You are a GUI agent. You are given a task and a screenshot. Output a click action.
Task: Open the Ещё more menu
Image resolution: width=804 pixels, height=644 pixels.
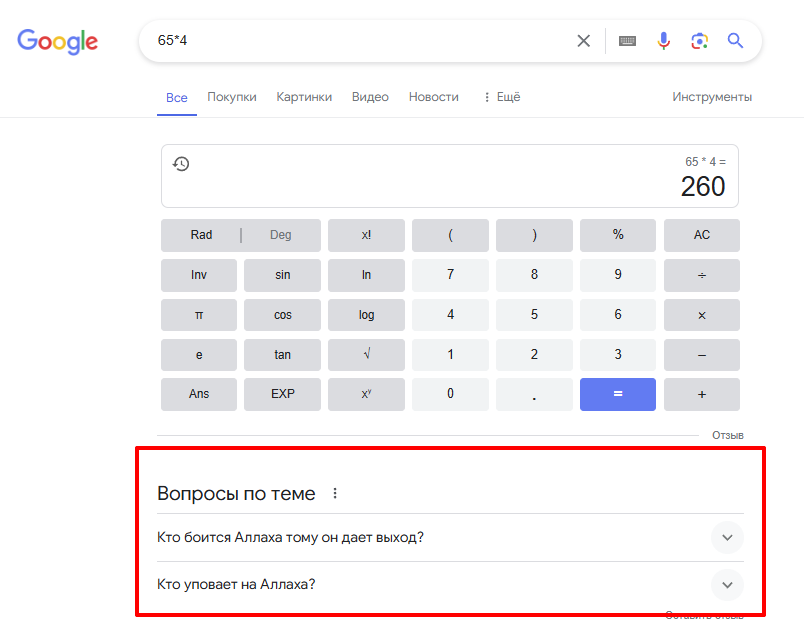point(501,97)
